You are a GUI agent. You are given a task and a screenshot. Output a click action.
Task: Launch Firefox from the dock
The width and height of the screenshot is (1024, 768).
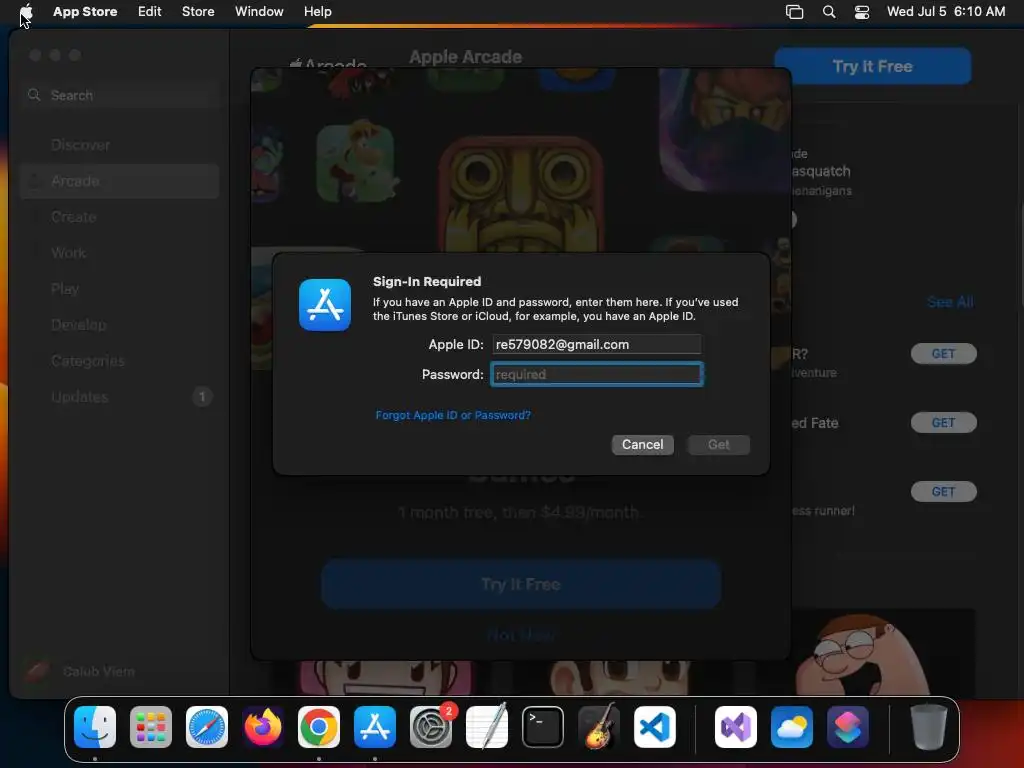pos(263,727)
